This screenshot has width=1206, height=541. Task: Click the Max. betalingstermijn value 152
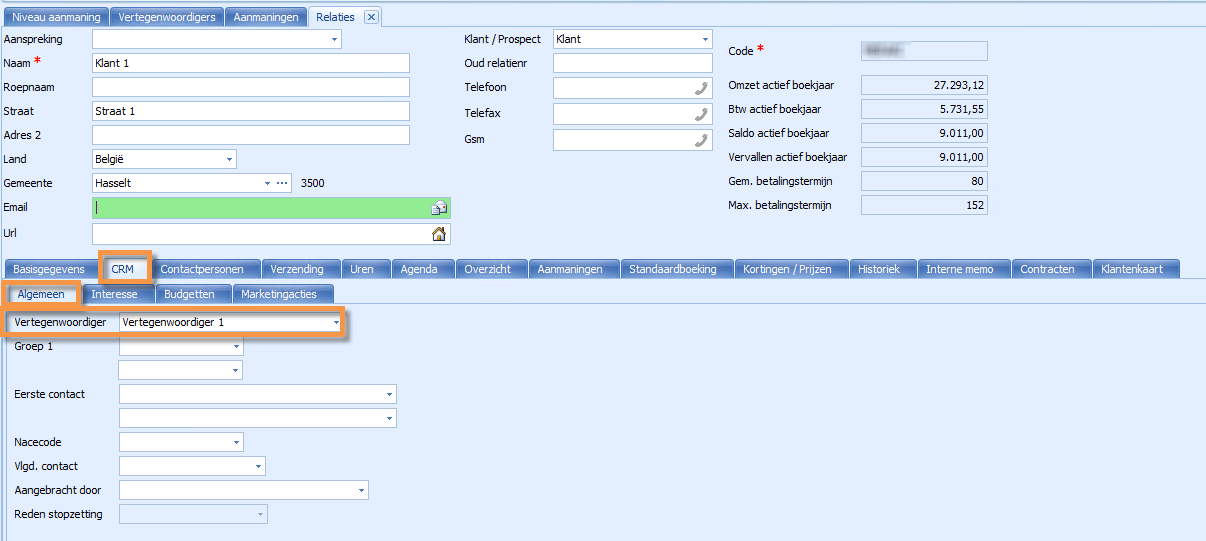click(924, 206)
